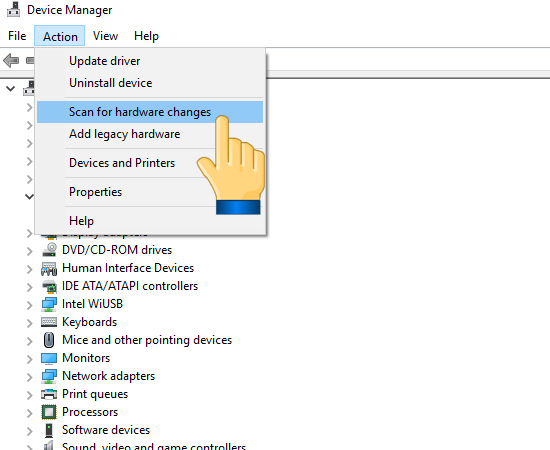Click the mouse icon for pointing devices
This screenshot has width=550, height=450.
point(49,340)
